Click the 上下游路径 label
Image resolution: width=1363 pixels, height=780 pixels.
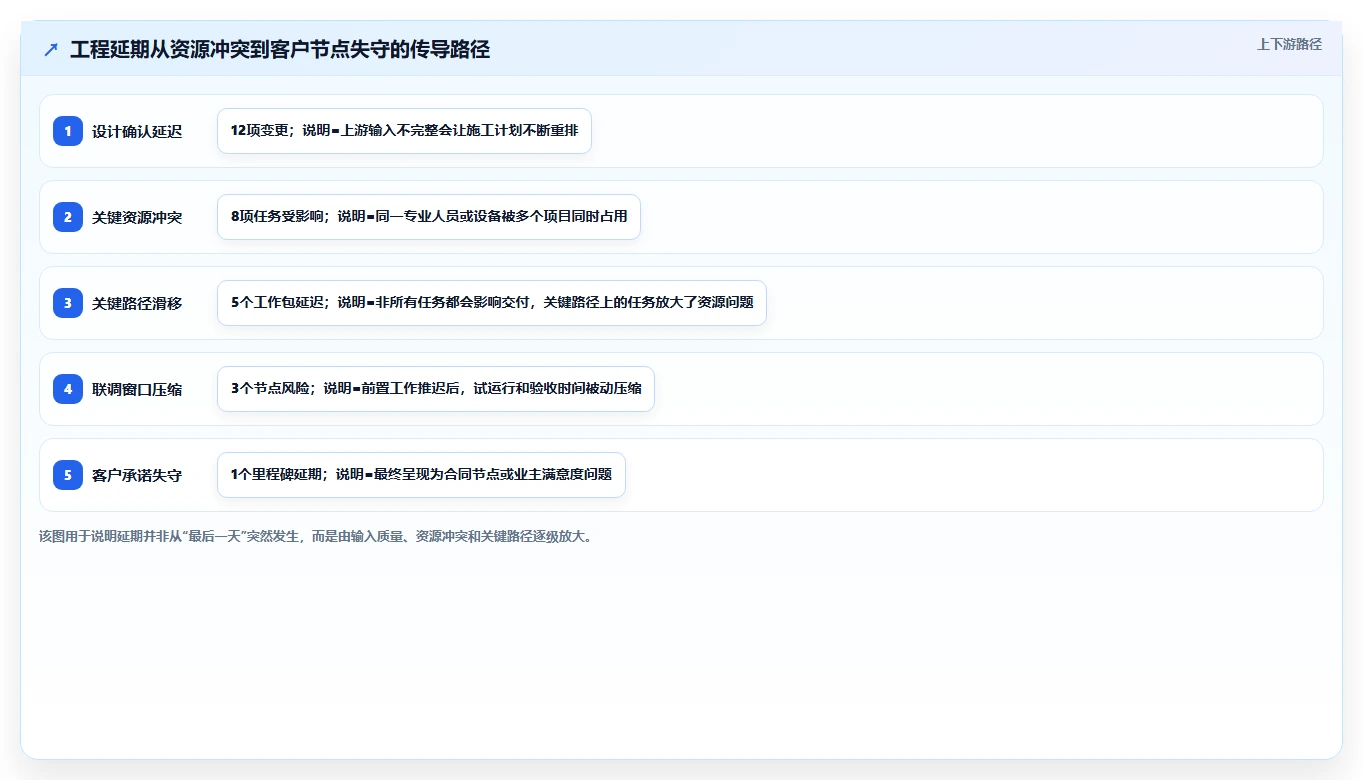point(1289,44)
